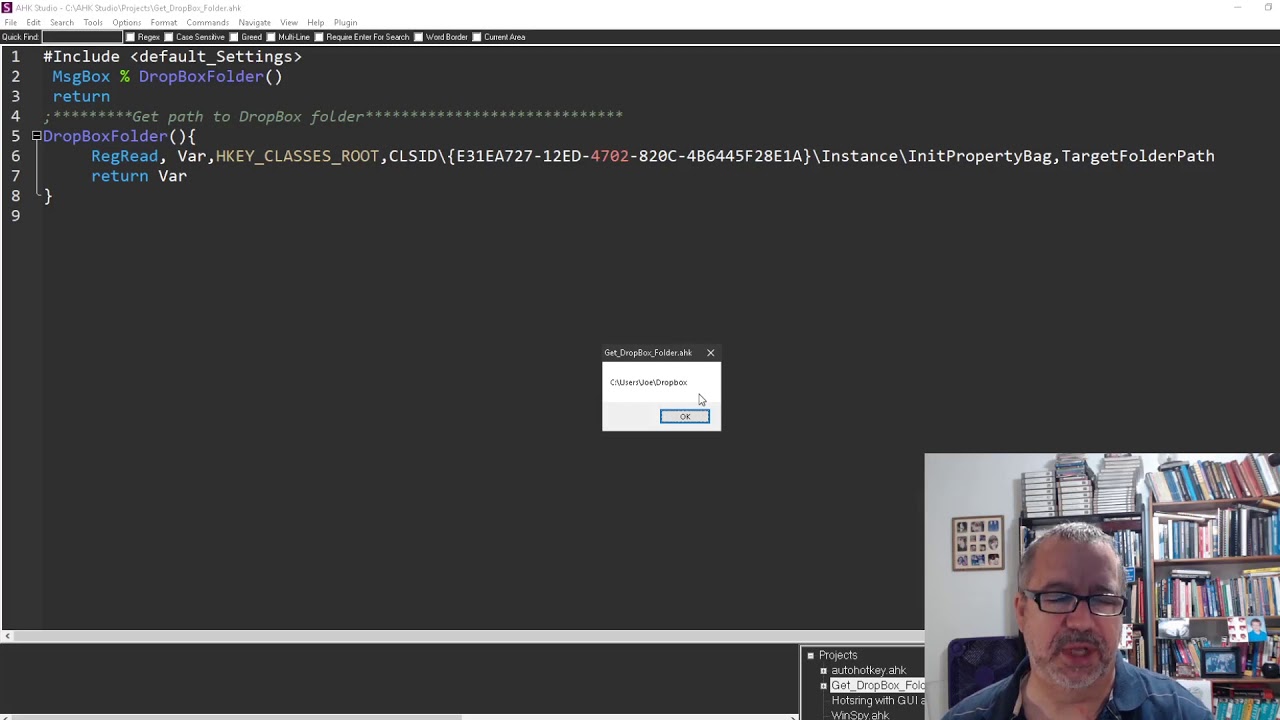This screenshot has width=1280, height=720.
Task: Expand the Get_DropBox_Folder project node
Action: coord(823,685)
